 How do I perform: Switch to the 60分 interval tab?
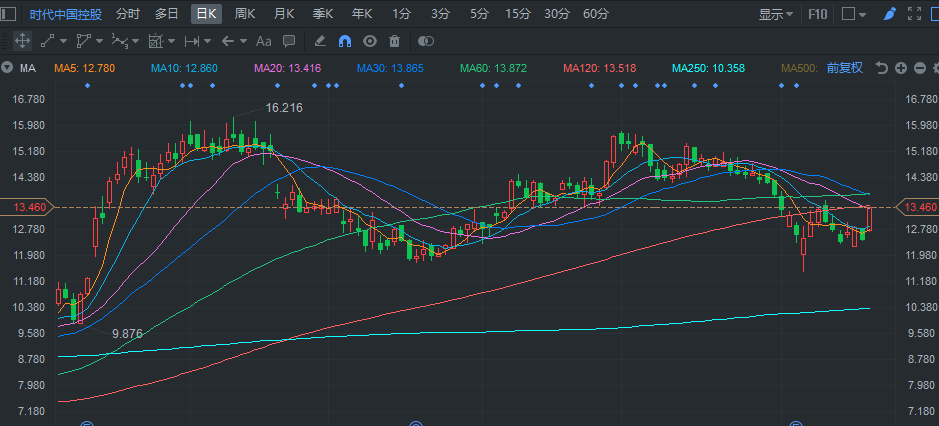click(596, 14)
